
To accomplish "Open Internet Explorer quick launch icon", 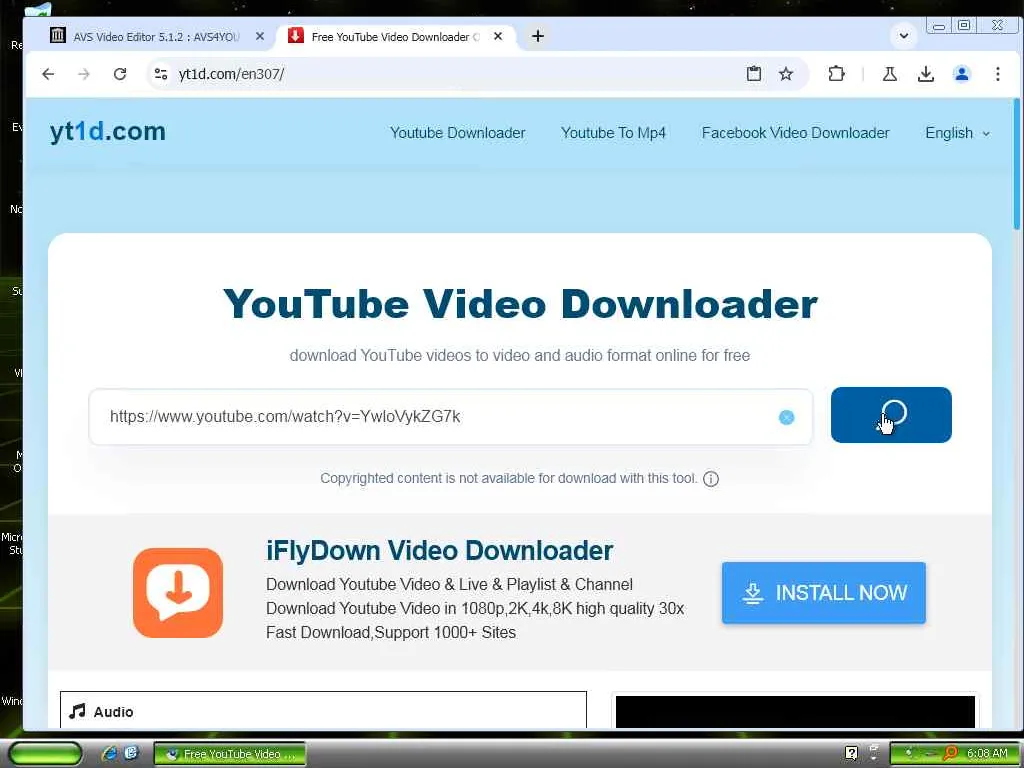I will (109, 754).
